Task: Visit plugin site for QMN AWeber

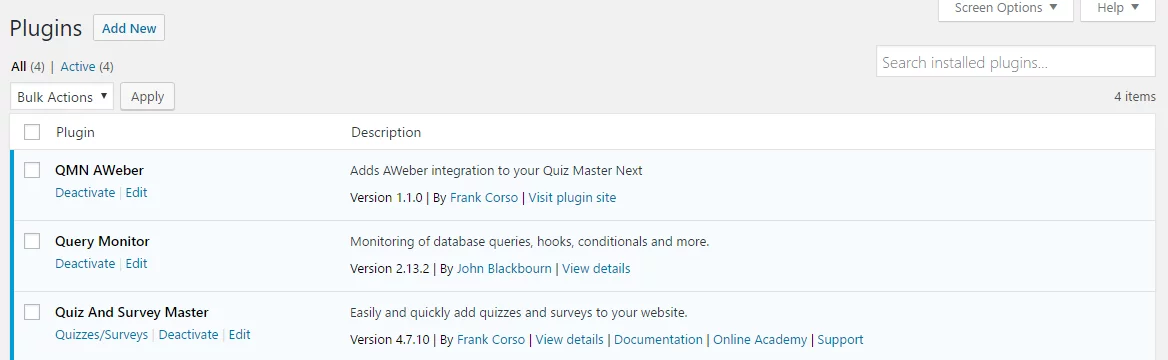Action: pos(572,198)
